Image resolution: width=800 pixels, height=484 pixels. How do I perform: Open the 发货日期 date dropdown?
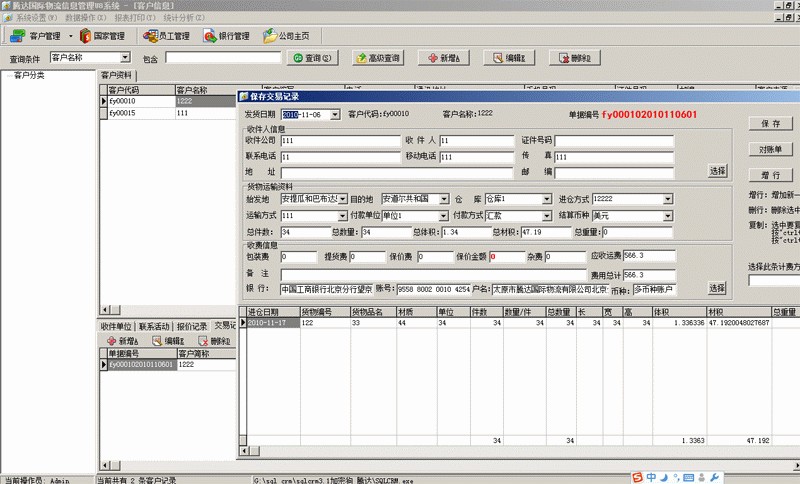click(x=335, y=114)
